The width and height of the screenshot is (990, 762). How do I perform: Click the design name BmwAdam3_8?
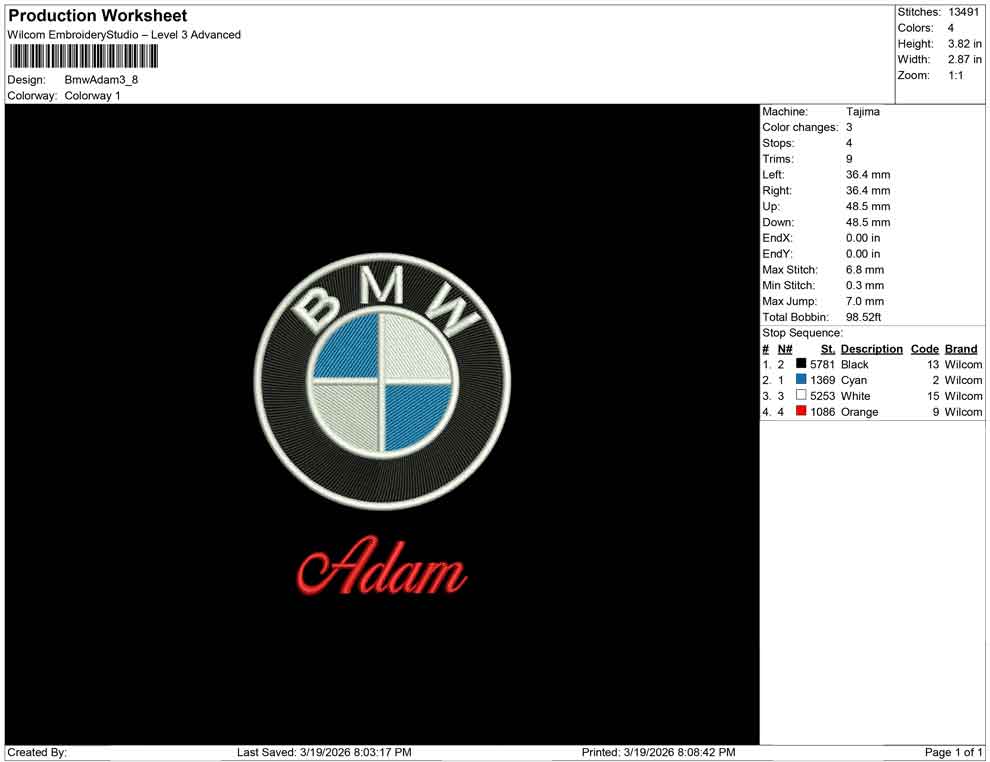pyautogui.click(x=100, y=79)
